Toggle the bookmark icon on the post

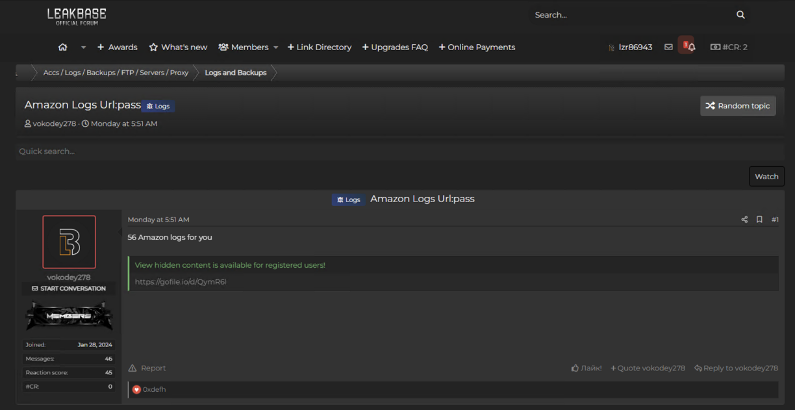[x=759, y=219]
